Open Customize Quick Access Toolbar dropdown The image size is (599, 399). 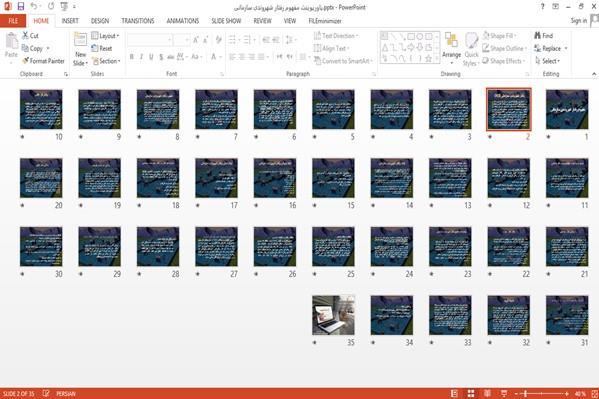pyautogui.click(x=74, y=6)
